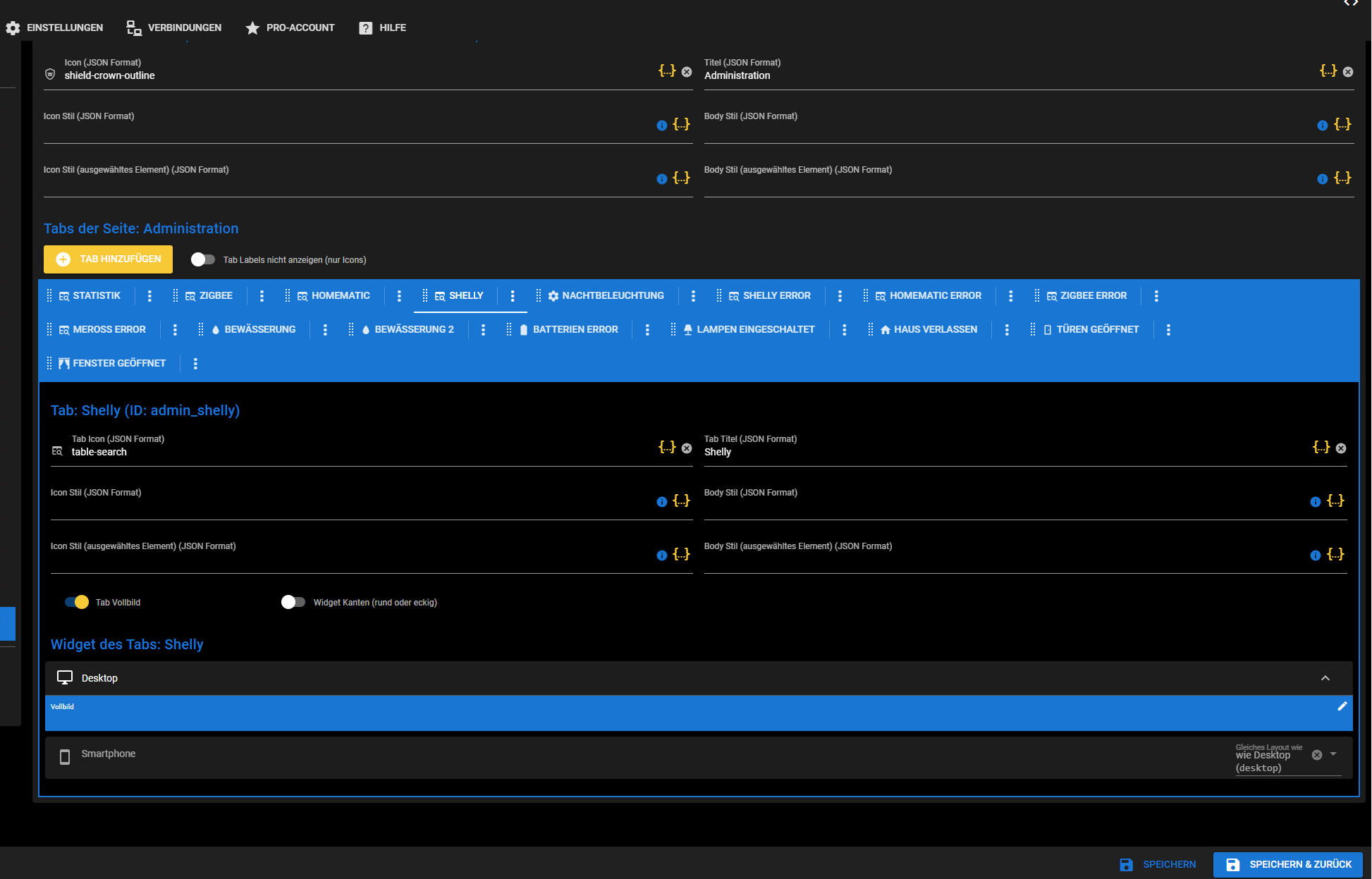This screenshot has height=879, width=1372.
Task: Open JSON editor for page Titel field
Action: click(x=1328, y=70)
